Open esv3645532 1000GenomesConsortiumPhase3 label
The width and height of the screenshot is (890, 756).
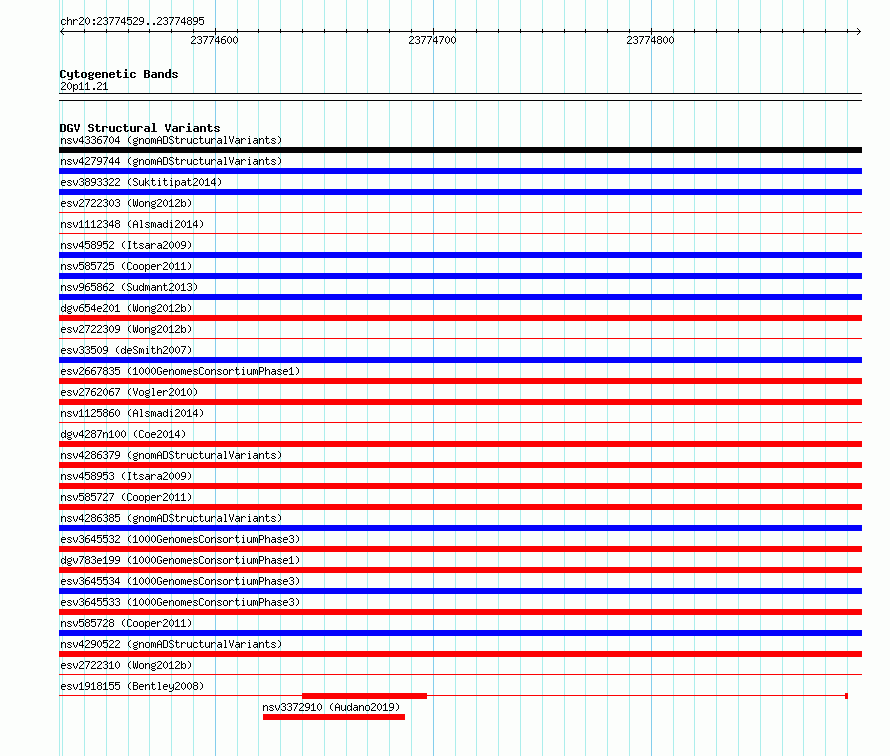coord(180,539)
